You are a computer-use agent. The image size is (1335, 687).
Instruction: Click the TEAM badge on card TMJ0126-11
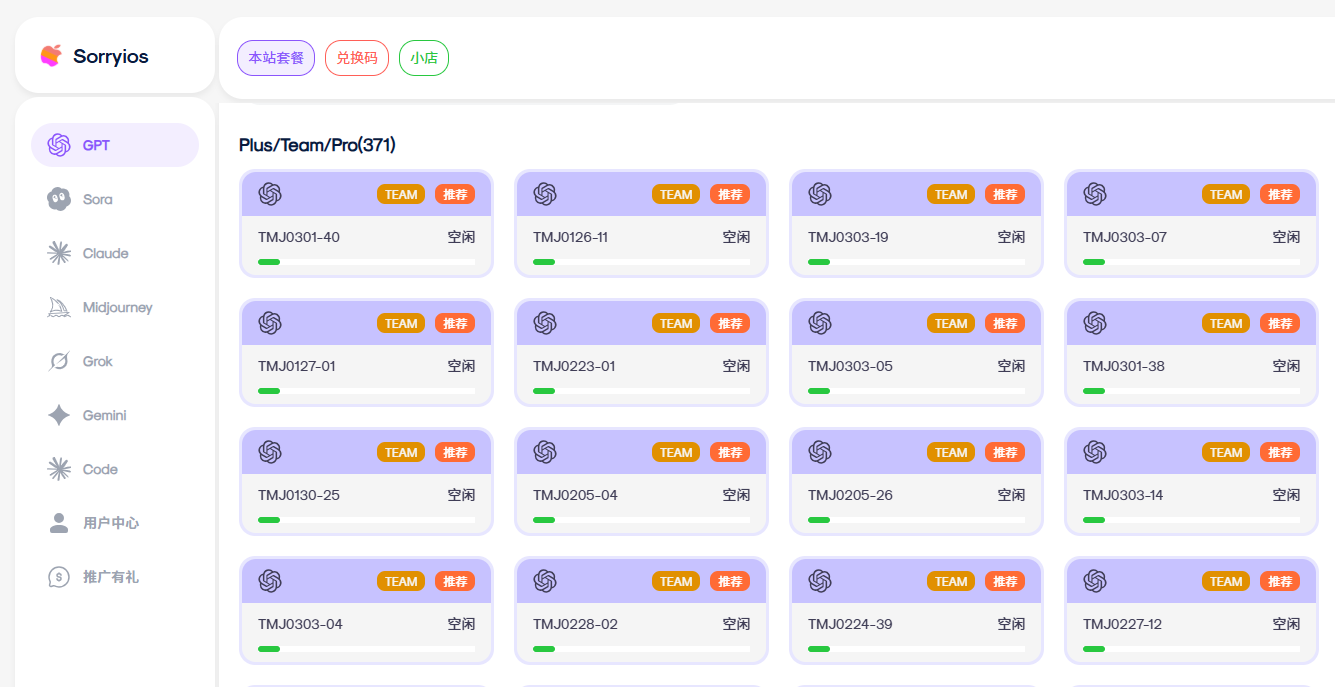pos(675,194)
